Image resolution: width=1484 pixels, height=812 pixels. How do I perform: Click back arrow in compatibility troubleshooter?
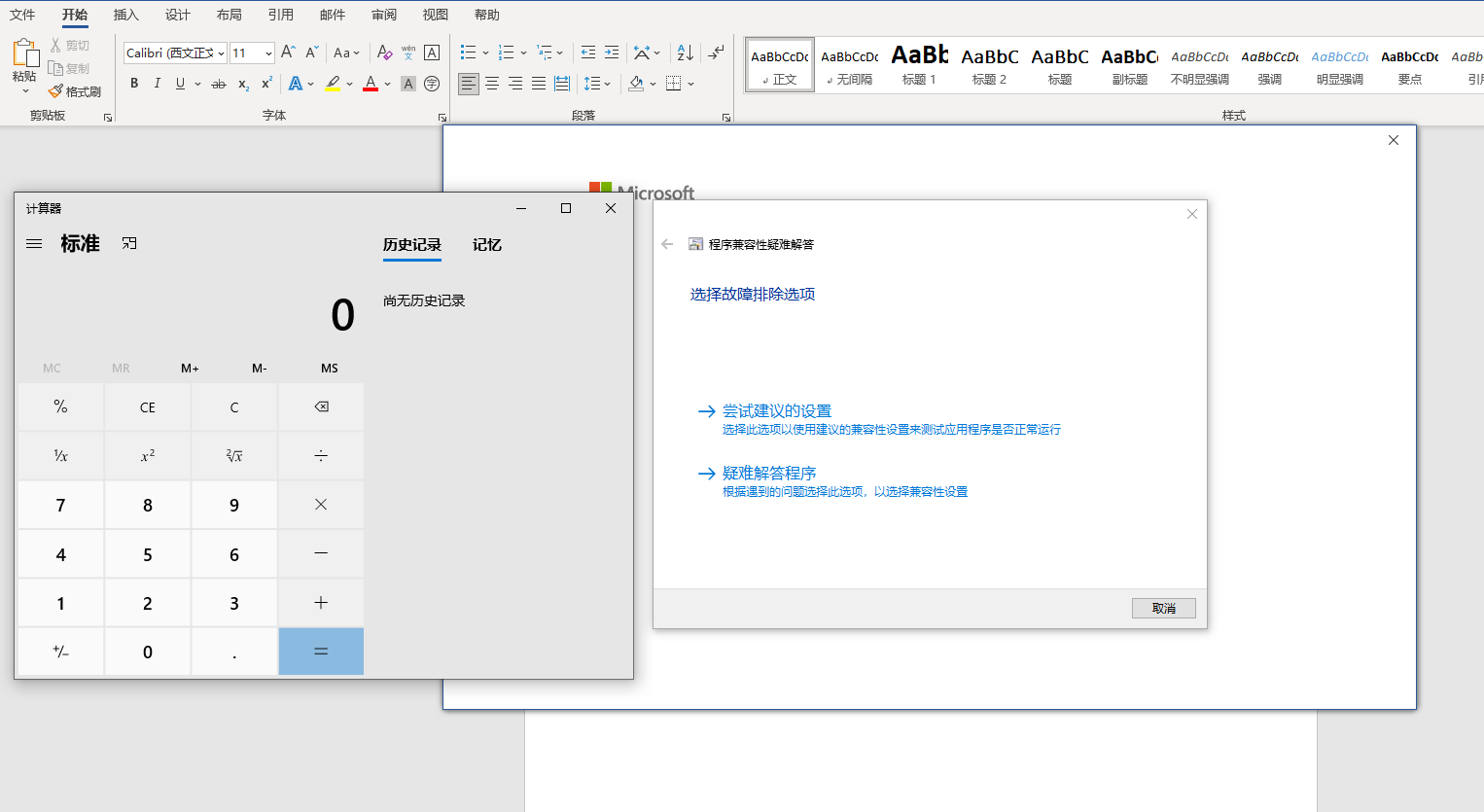point(667,244)
